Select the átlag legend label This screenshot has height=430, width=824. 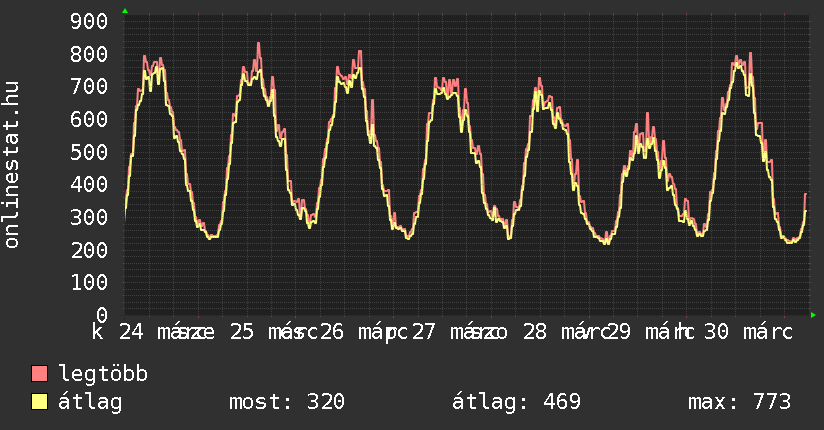click(x=92, y=402)
